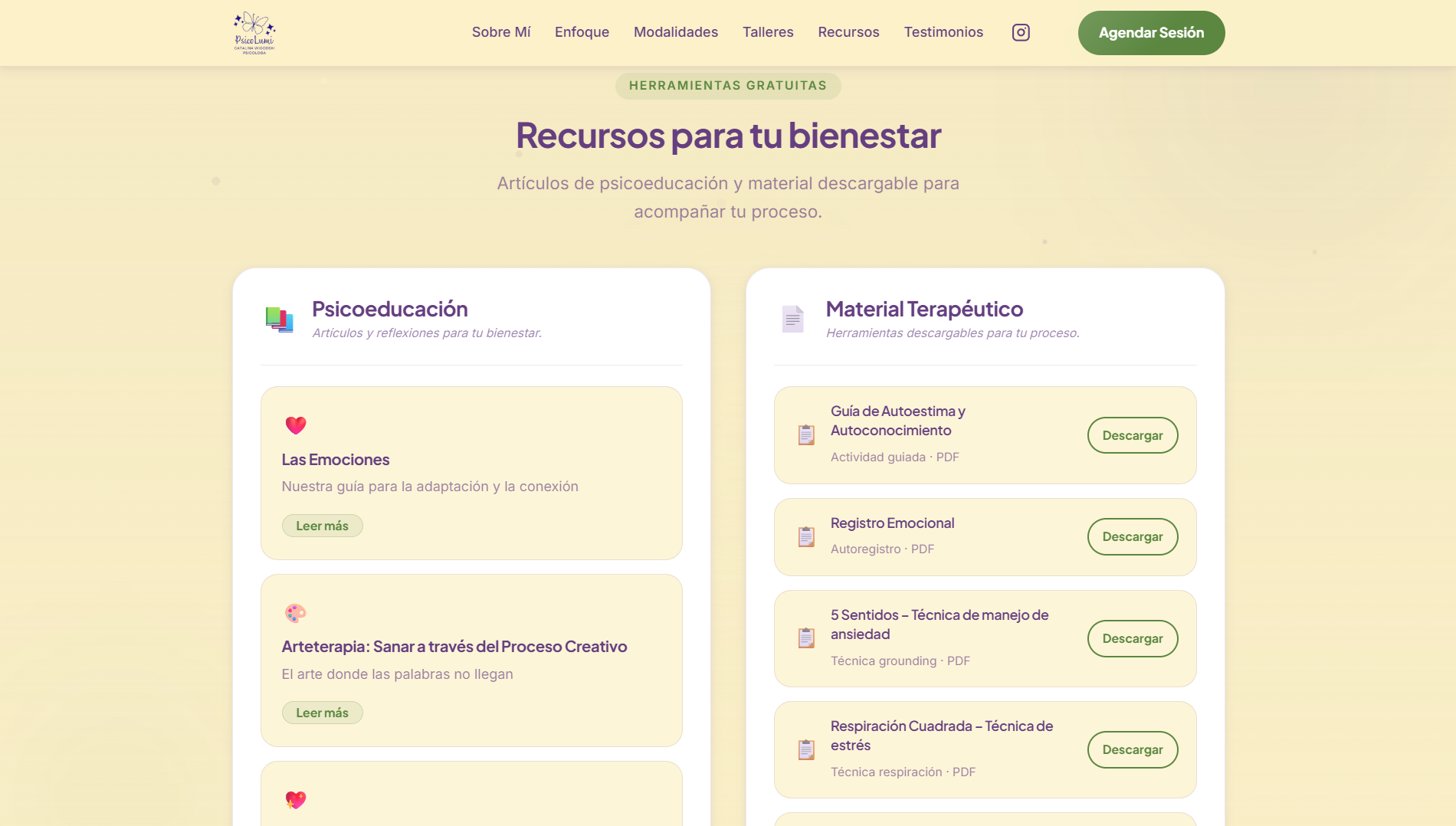Click the Las Emociones article title
The width and height of the screenshot is (1456, 826).
pos(336,460)
